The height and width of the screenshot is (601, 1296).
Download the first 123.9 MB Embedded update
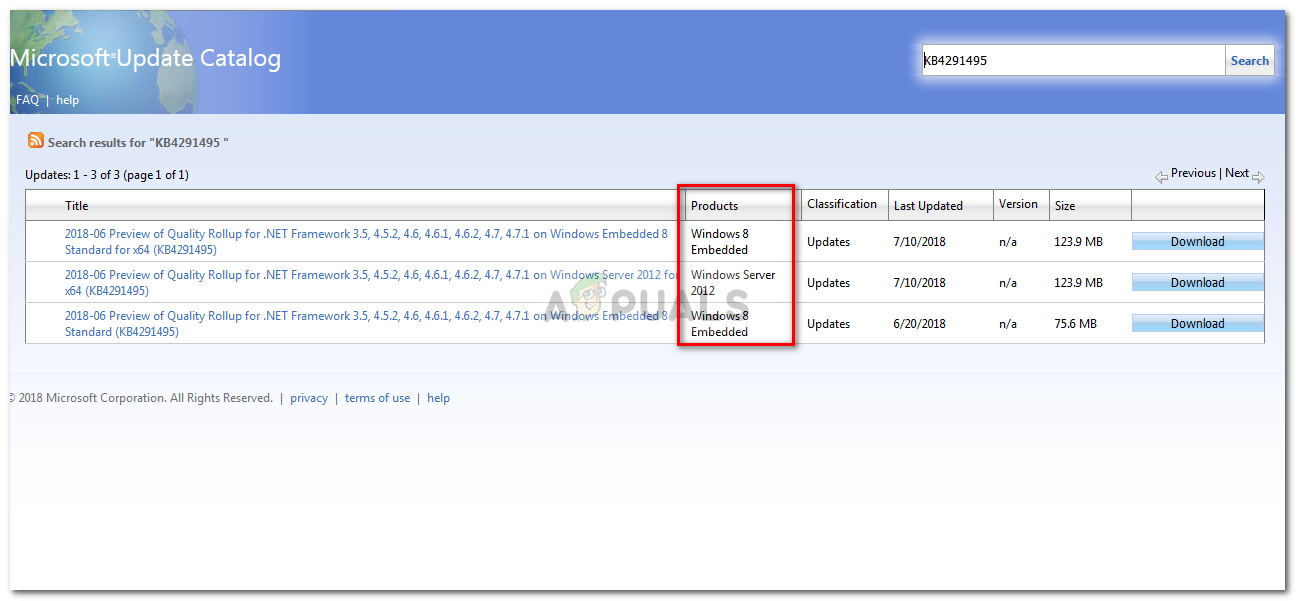[1198, 242]
